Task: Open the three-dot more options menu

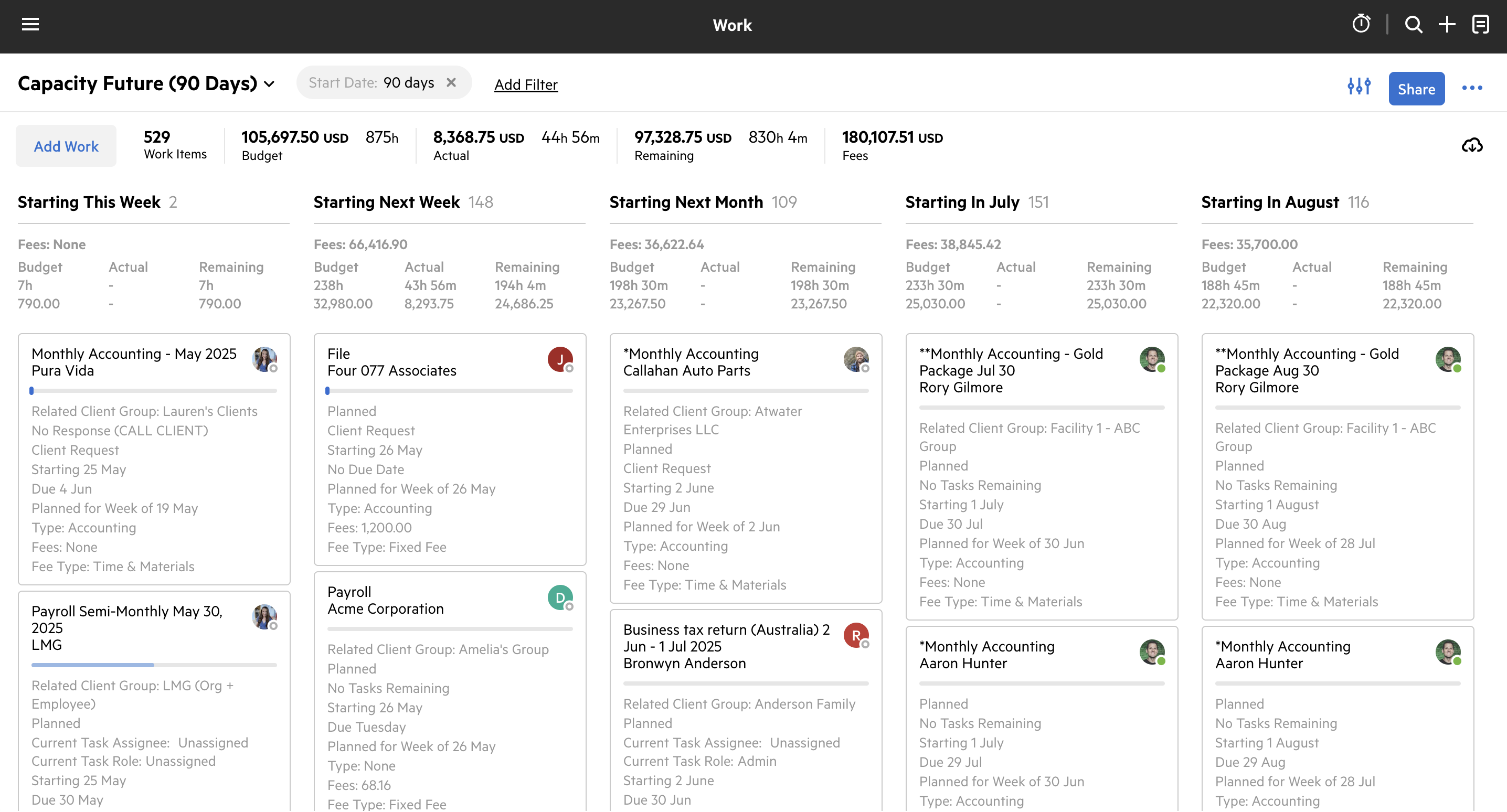Action: (x=1471, y=88)
